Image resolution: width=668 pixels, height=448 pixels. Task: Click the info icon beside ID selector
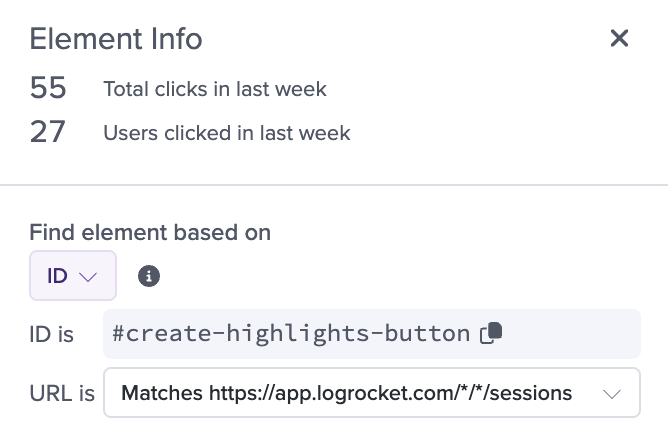tap(149, 276)
